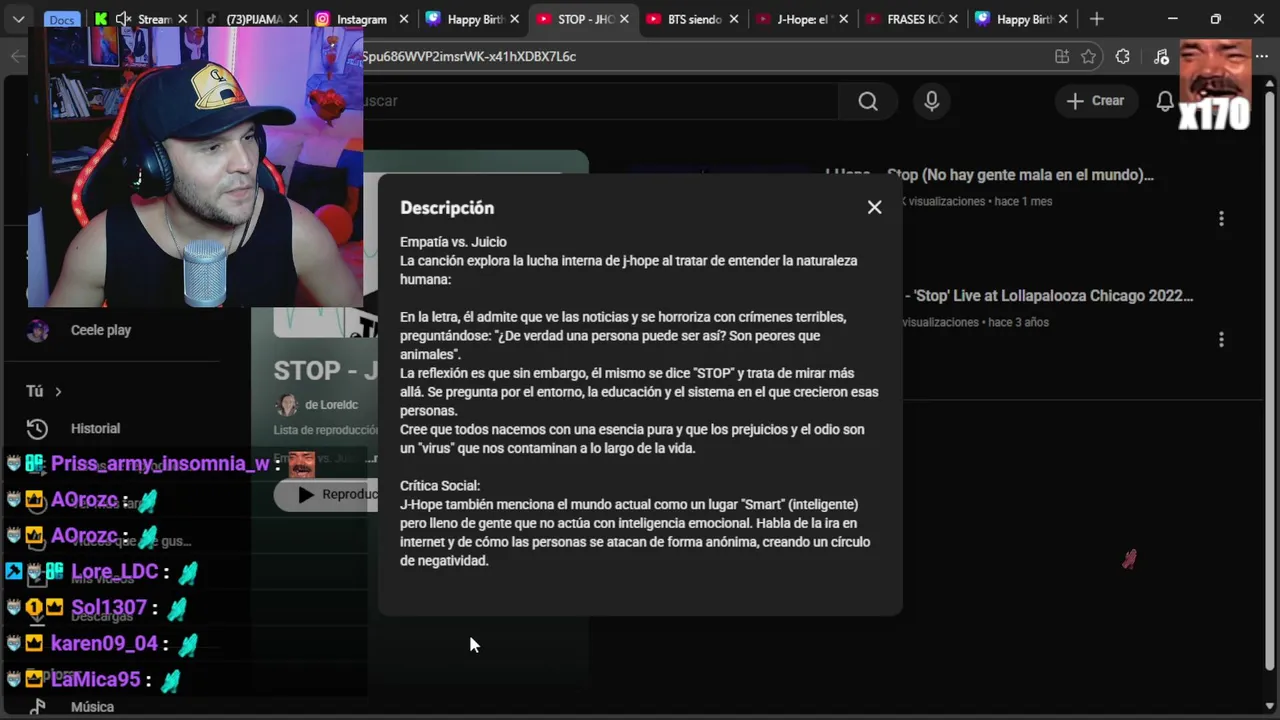Screen dimensions: 1280x720
Task: Click the Reproducir play button
Action: [325, 494]
